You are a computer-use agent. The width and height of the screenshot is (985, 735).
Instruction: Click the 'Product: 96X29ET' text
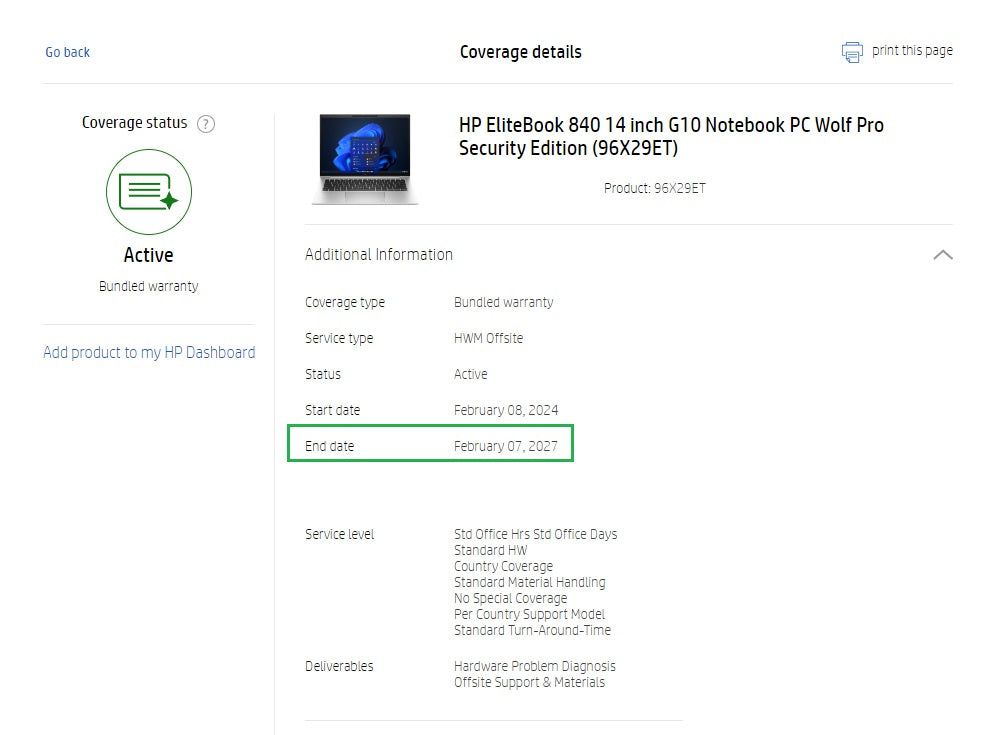coord(655,188)
